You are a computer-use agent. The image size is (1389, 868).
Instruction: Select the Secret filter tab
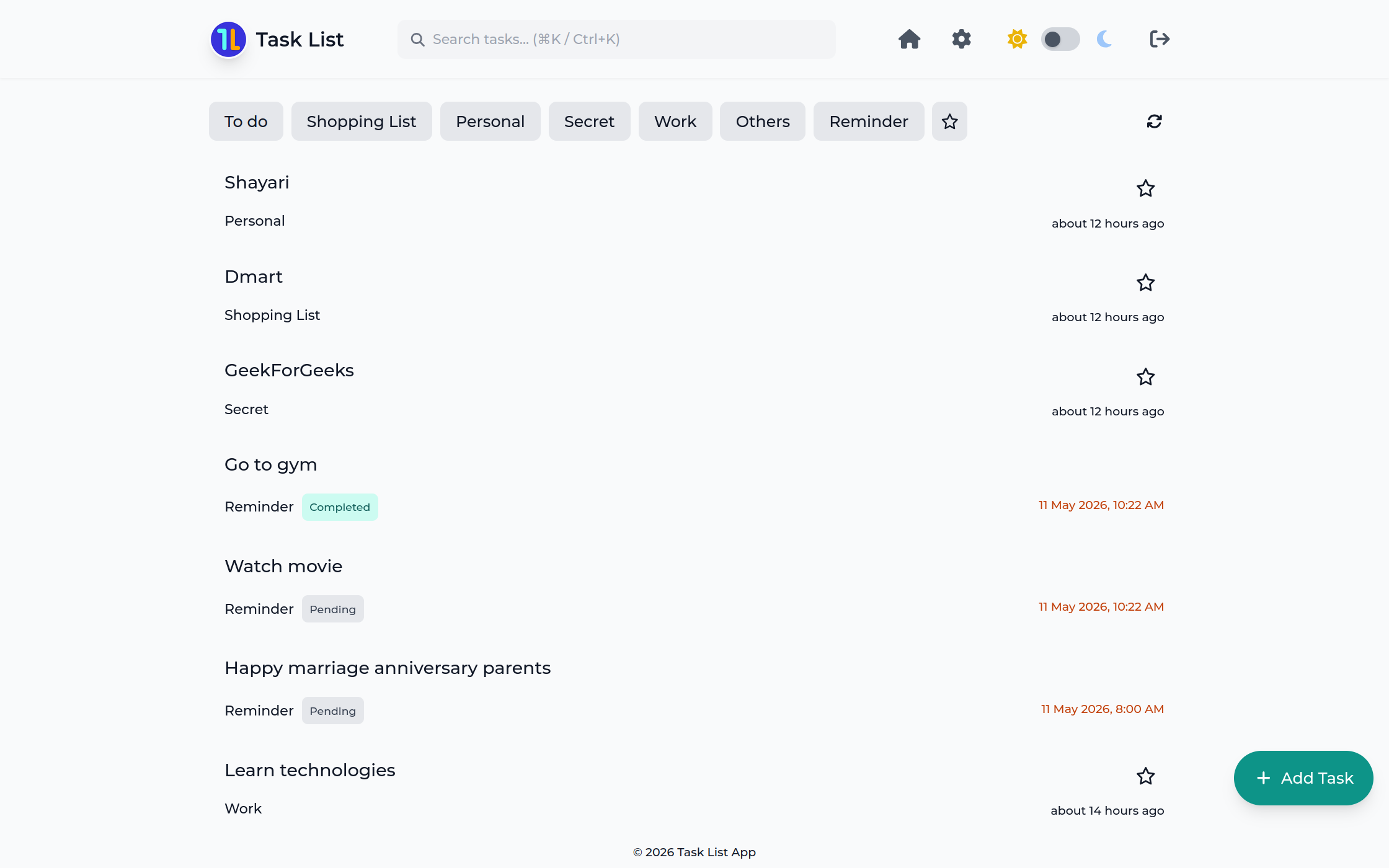coord(589,122)
